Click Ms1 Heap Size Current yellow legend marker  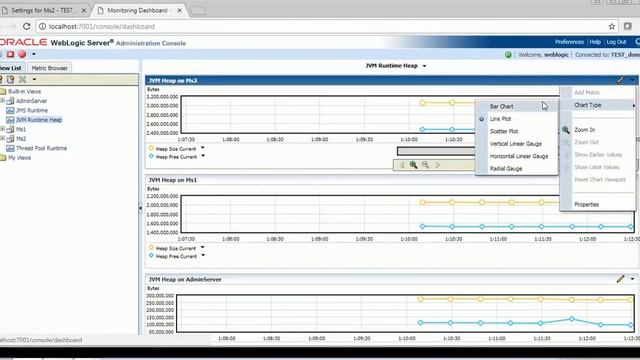[x=151, y=247]
